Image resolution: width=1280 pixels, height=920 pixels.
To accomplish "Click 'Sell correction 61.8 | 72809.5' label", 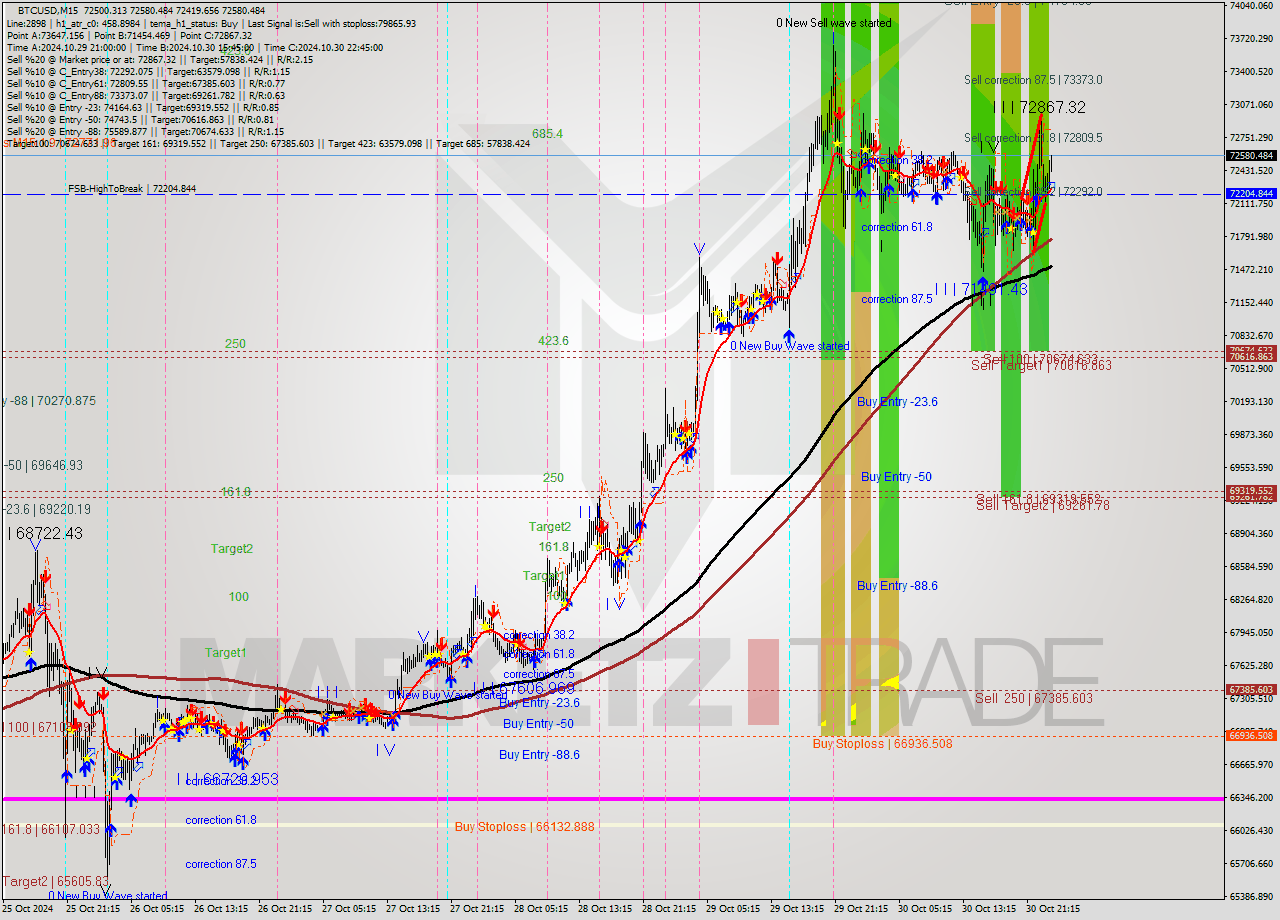I will point(1033,138).
